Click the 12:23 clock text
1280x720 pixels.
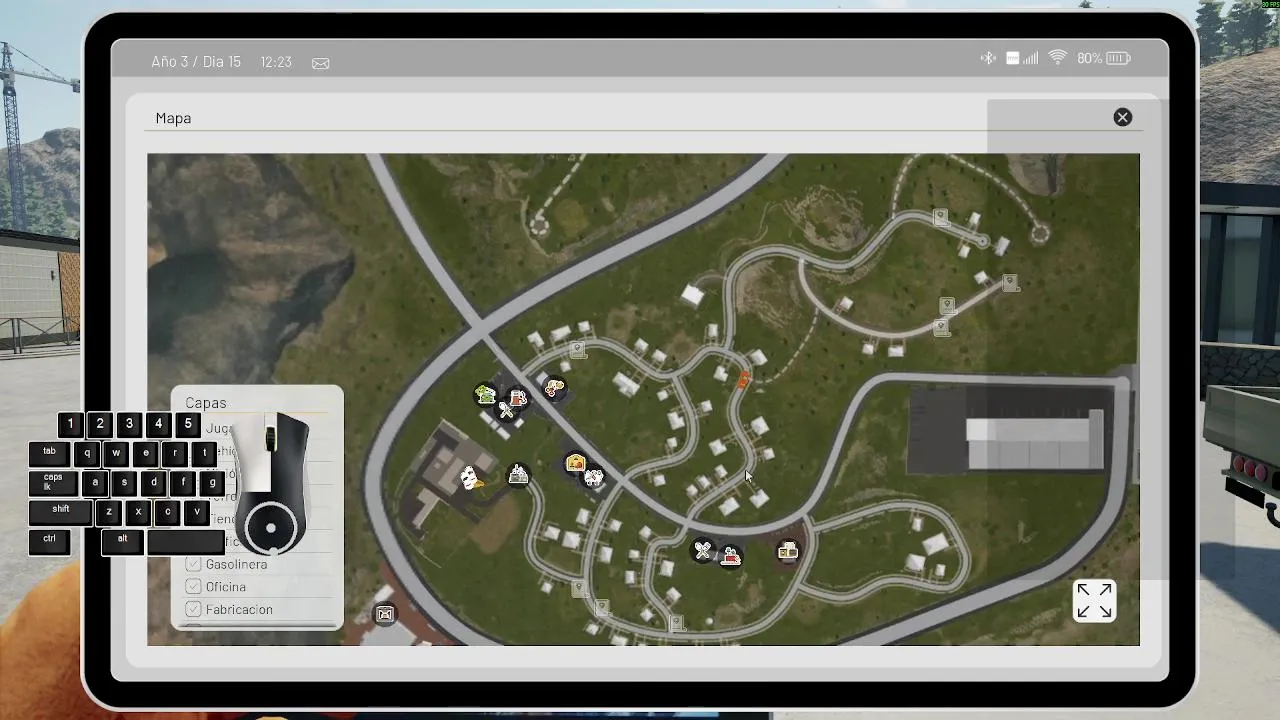pyautogui.click(x=276, y=62)
